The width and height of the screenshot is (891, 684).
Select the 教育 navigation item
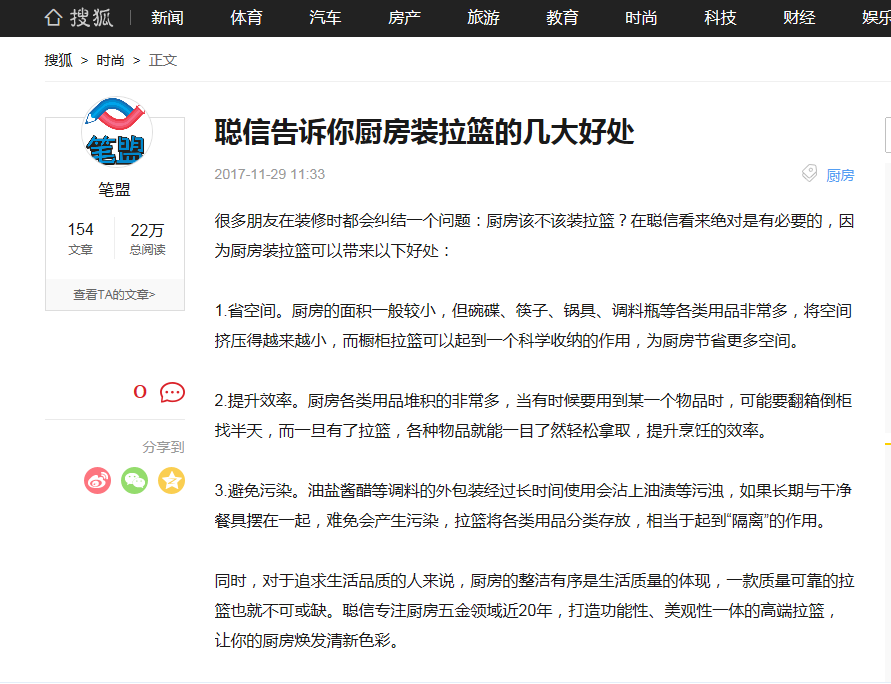tap(562, 18)
